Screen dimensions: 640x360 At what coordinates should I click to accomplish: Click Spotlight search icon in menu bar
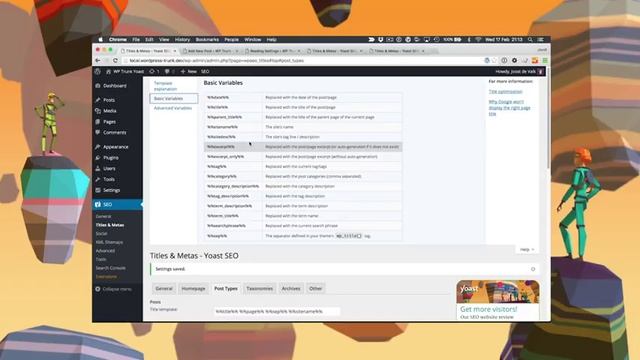(x=530, y=40)
